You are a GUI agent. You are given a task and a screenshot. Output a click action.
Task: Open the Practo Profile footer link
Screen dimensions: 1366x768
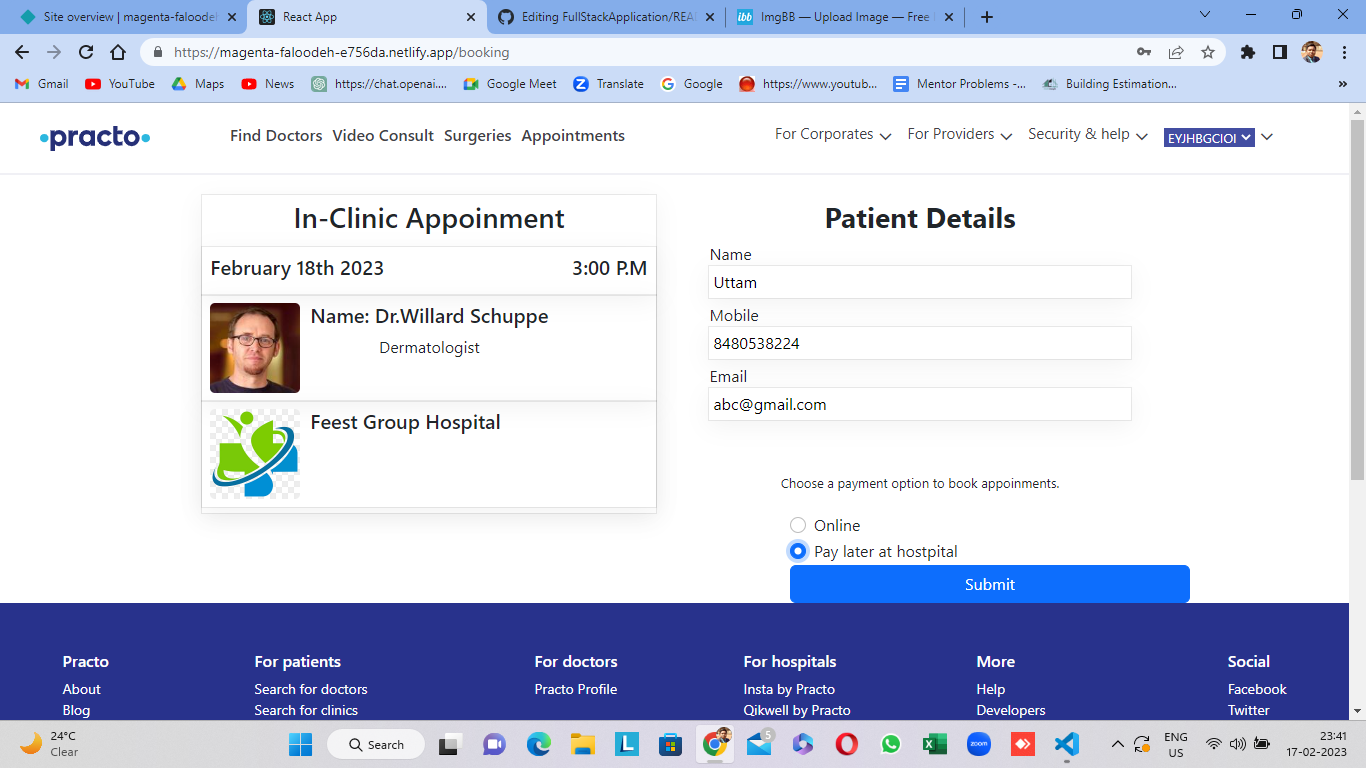[x=576, y=689]
